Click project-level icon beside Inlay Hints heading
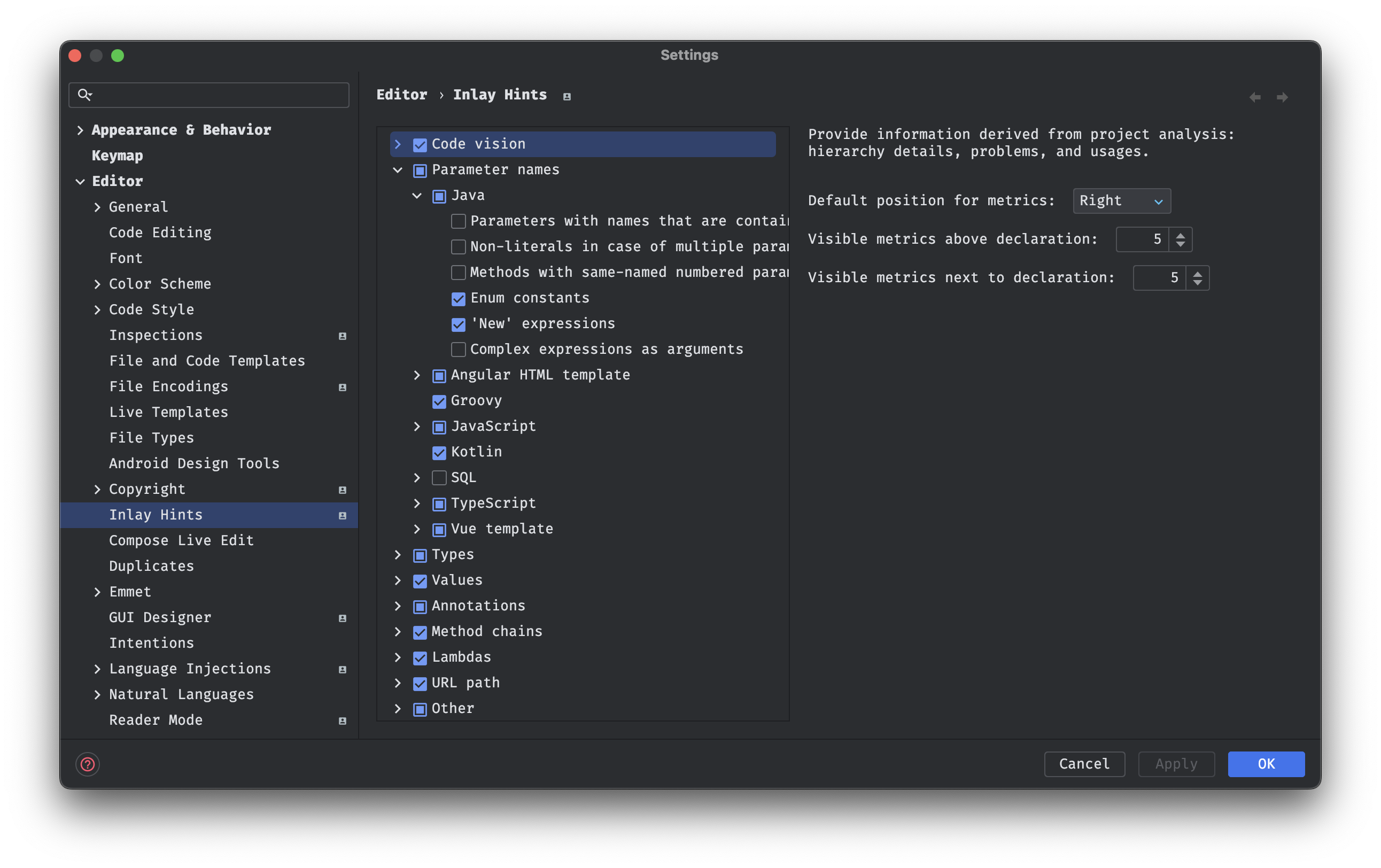This screenshot has height=868, width=1381. [x=567, y=96]
